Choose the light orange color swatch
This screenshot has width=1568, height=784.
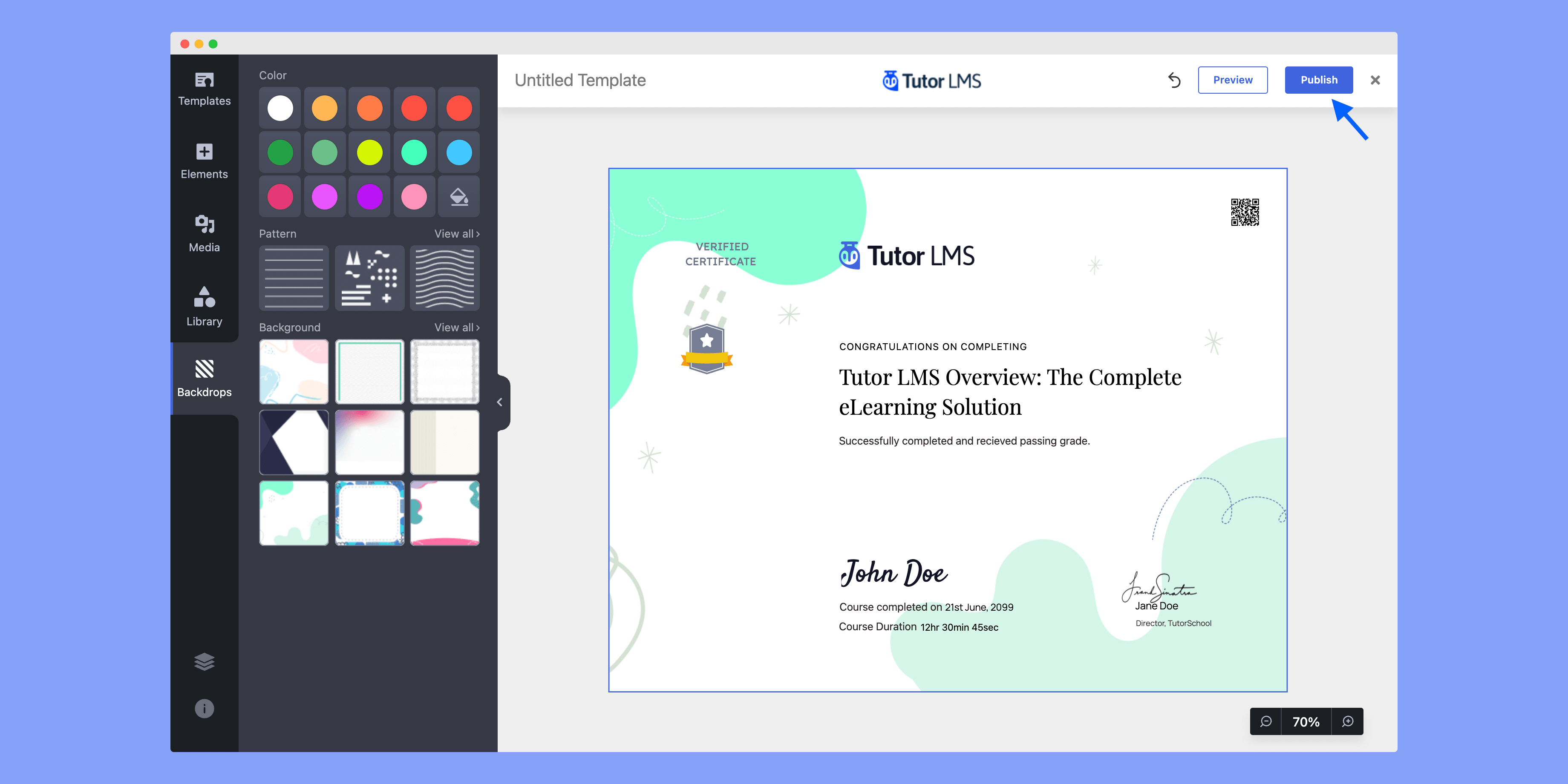tap(324, 108)
